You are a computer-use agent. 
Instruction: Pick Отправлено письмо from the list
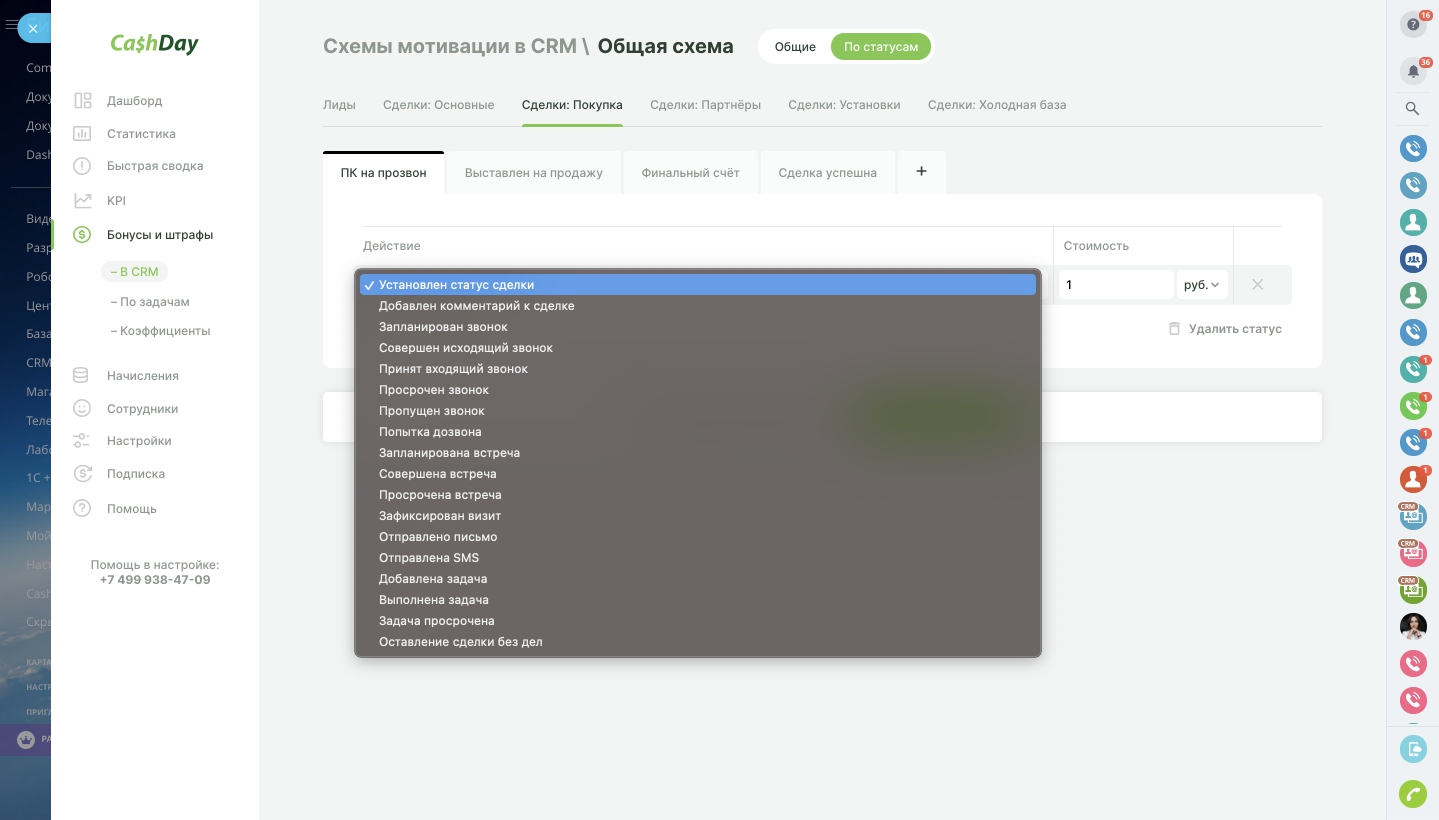click(698, 537)
